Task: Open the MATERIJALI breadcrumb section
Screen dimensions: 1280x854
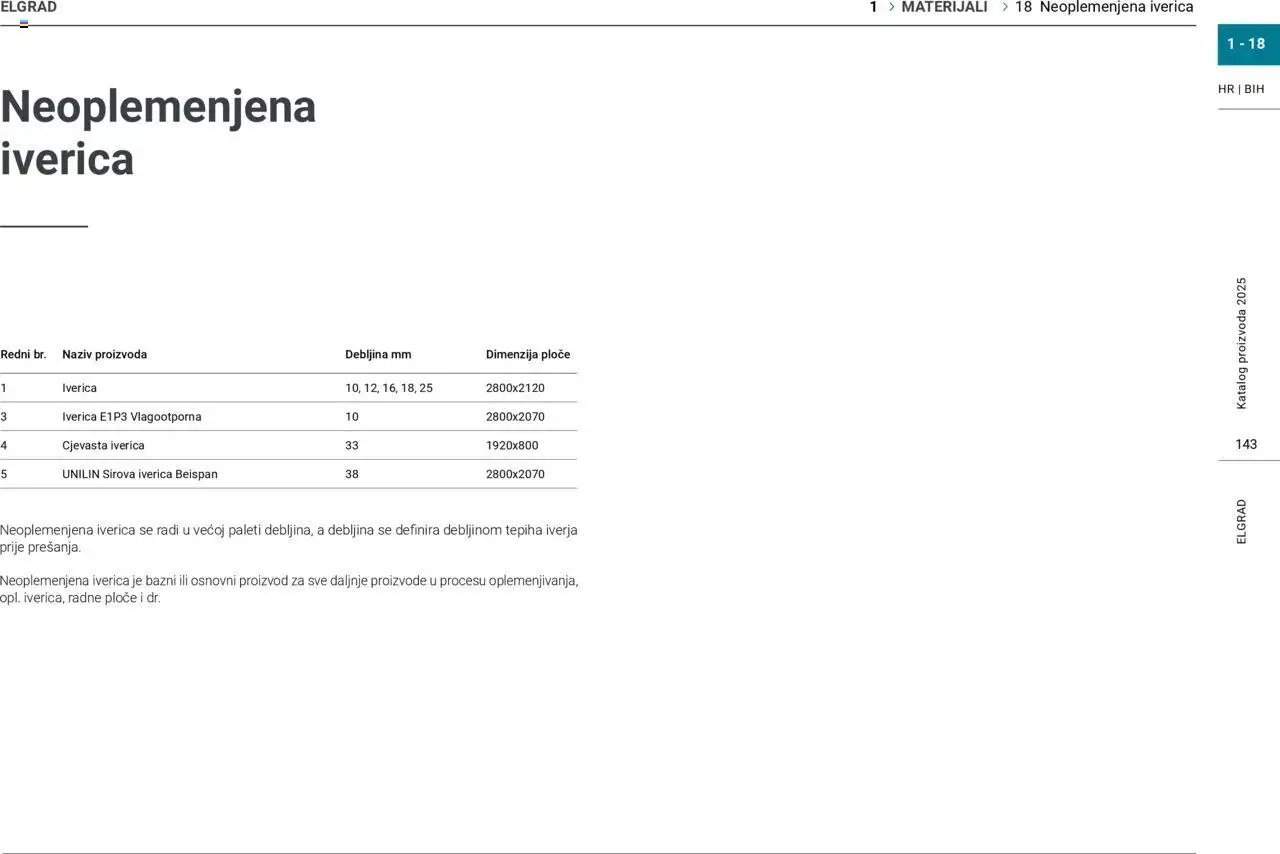Action: [944, 7]
